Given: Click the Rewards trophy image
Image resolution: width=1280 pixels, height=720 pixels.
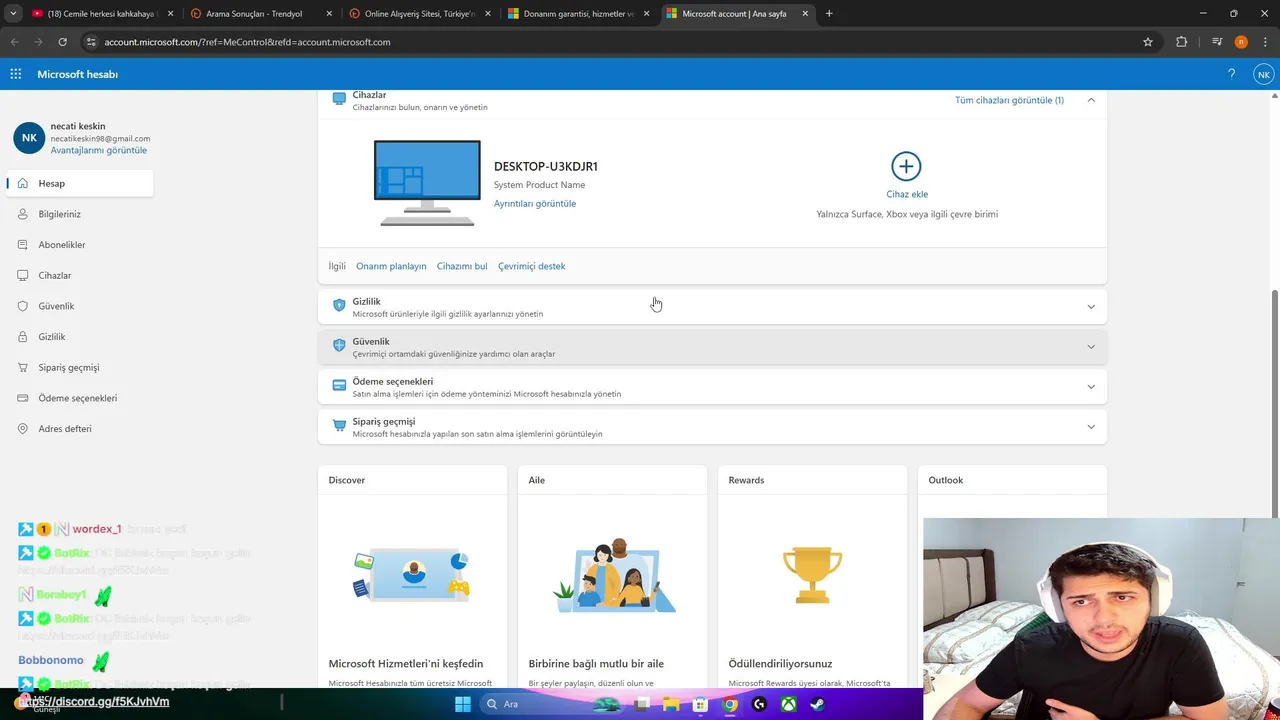Looking at the screenshot, I should coord(812,575).
